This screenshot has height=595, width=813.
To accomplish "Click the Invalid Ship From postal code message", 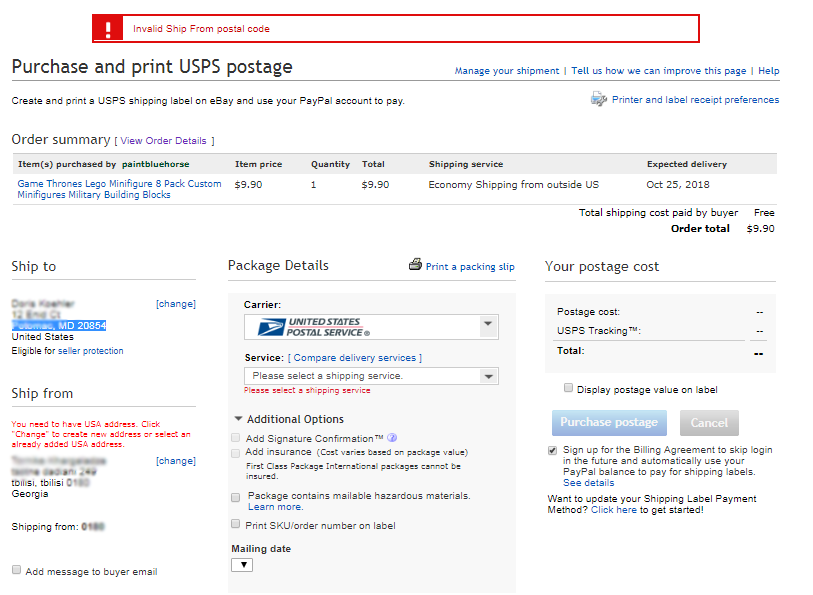I will point(201,29).
